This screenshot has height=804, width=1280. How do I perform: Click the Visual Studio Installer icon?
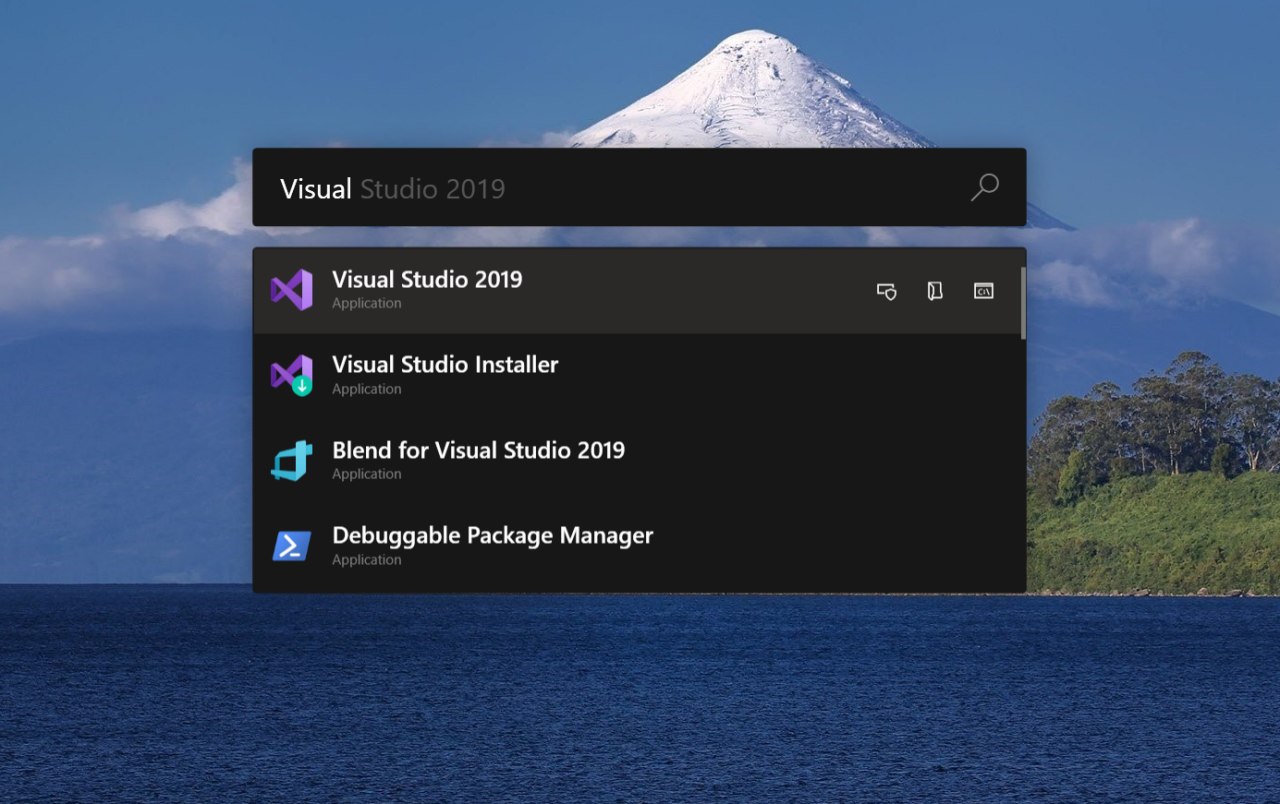pyautogui.click(x=291, y=376)
